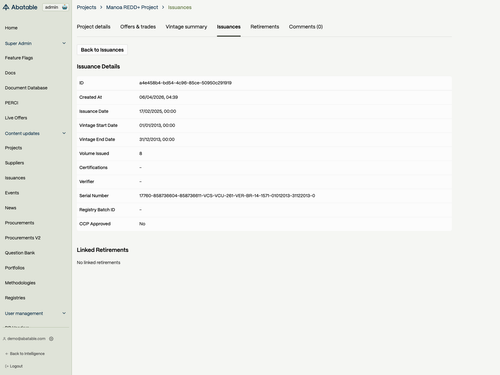The height and width of the screenshot is (375, 500).
Task: Open Document Database in the sidebar
Action: 26,88
